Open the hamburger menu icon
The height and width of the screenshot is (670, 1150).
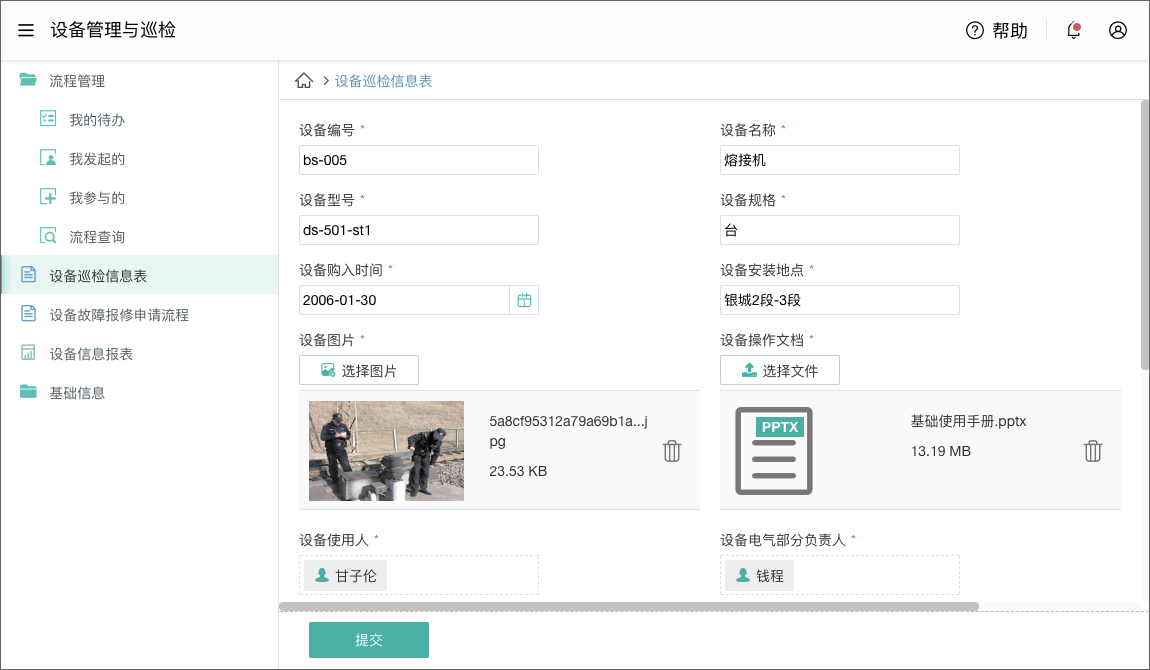tap(26, 31)
